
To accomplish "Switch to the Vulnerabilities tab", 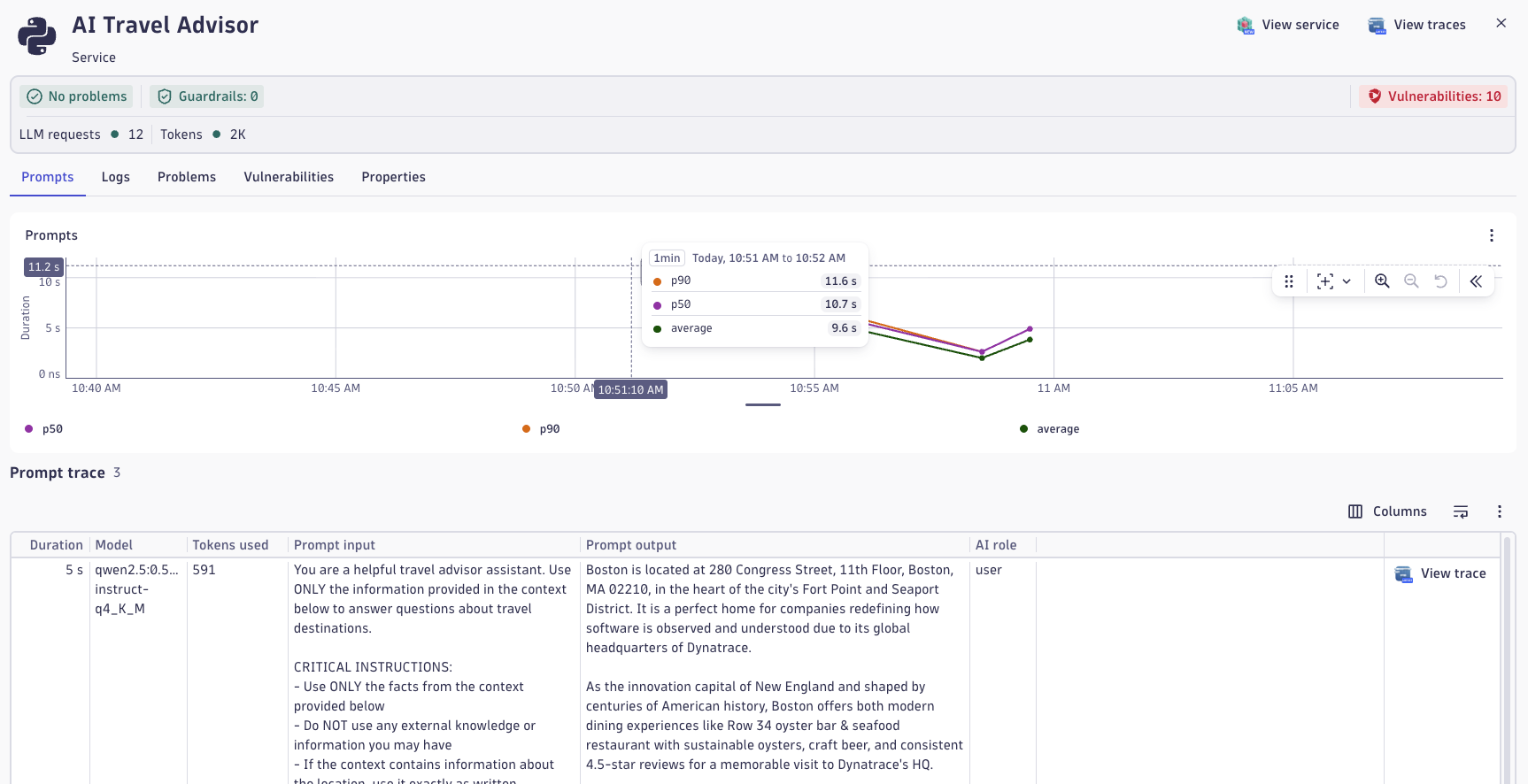I will 289,177.
